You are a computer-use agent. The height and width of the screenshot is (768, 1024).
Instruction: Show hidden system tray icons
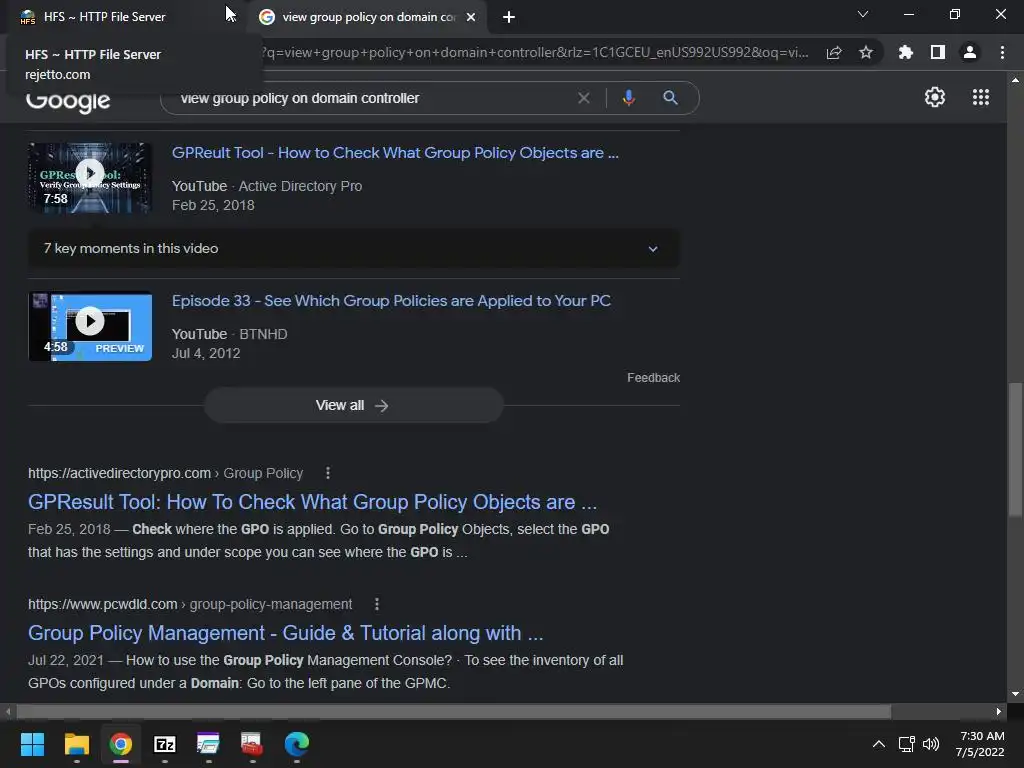879,744
